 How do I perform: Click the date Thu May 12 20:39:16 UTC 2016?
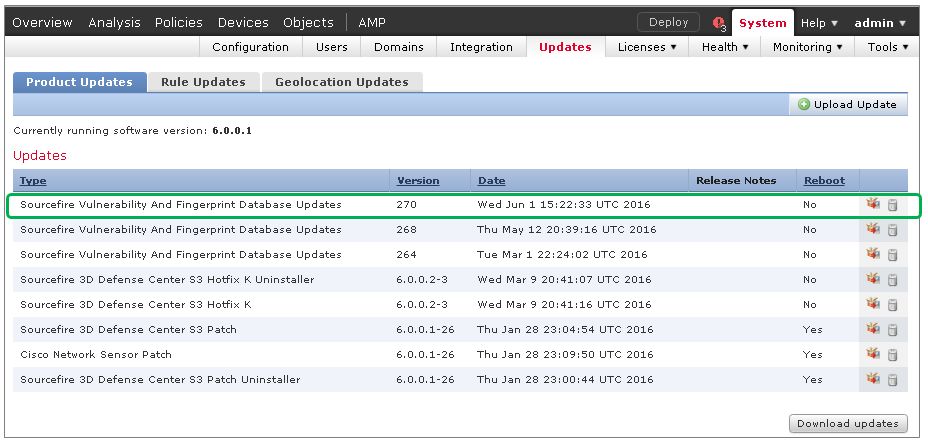click(x=566, y=230)
